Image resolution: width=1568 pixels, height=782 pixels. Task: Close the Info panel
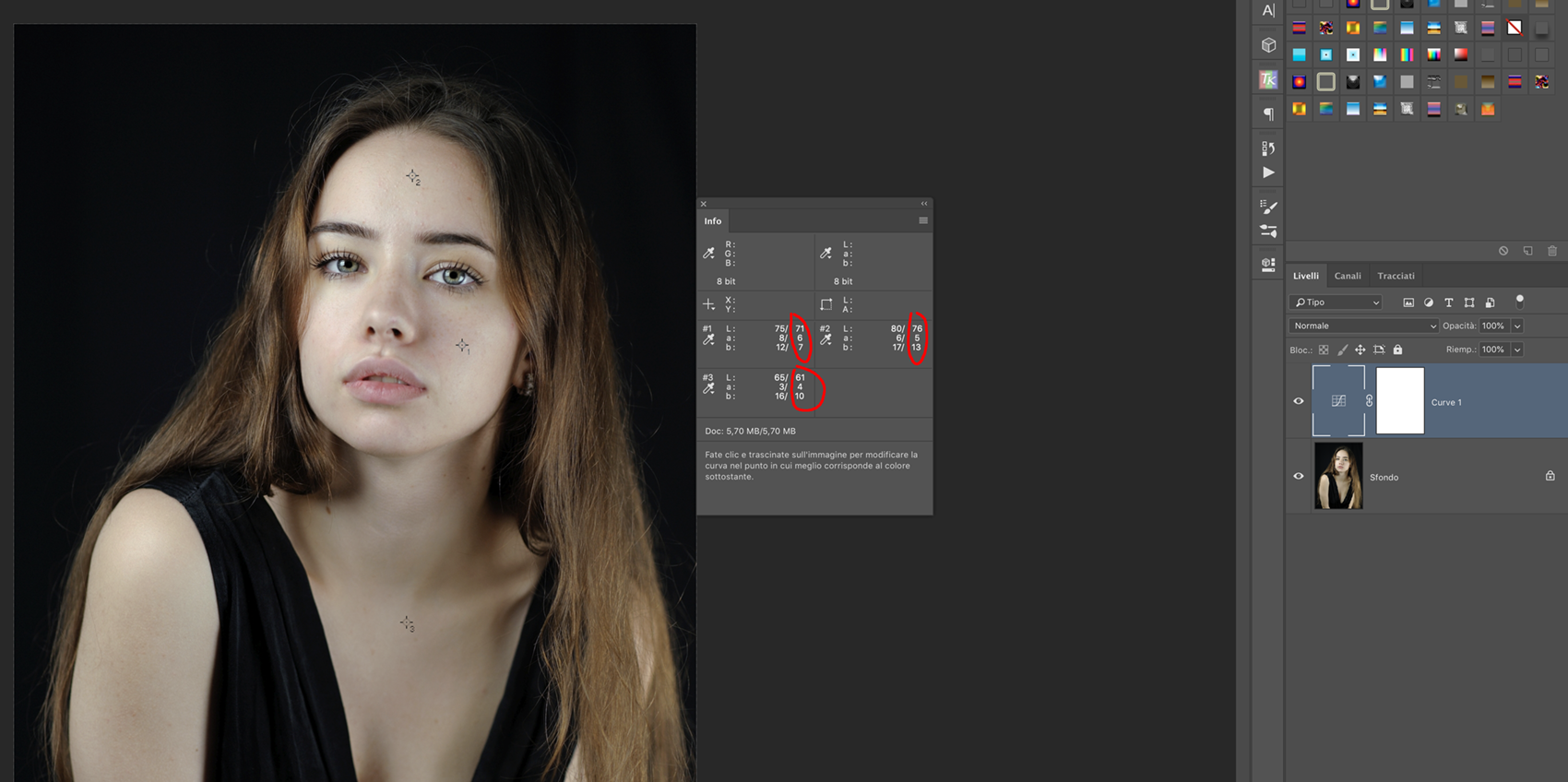click(x=704, y=204)
